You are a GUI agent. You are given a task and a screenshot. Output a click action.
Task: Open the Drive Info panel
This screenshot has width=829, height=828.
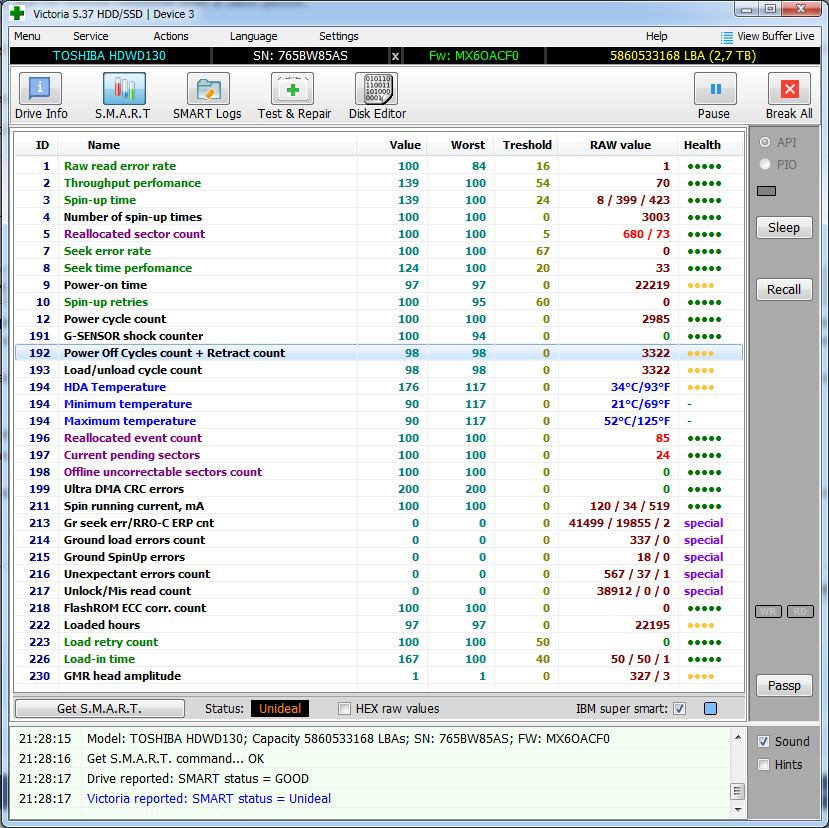coord(41,90)
